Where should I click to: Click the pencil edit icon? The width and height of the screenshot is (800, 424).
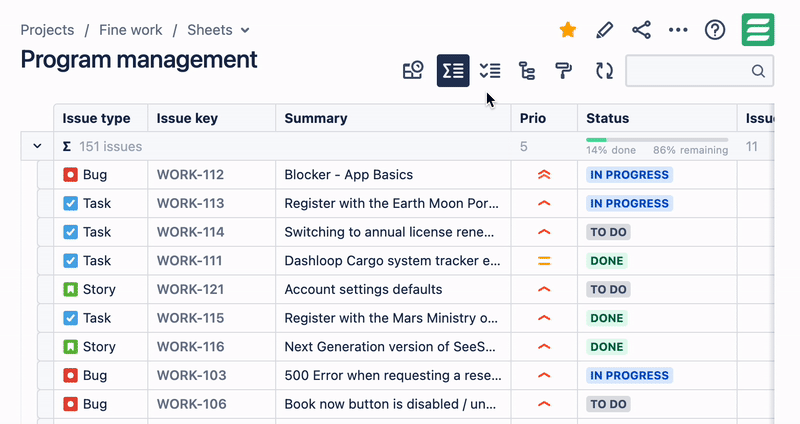604,30
